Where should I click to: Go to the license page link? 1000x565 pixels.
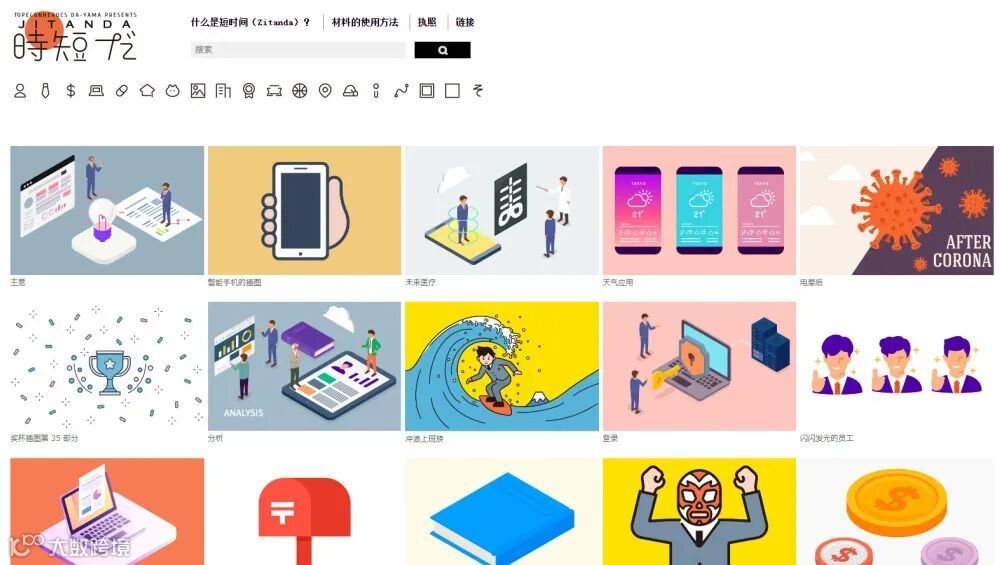[x=427, y=22]
